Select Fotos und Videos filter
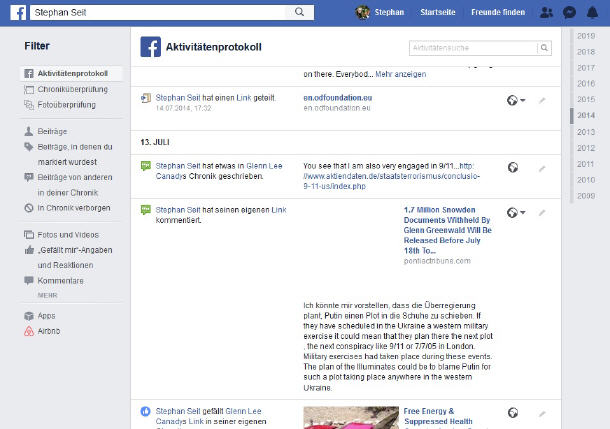The height and width of the screenshot is (429, 610). pos(68,234)
